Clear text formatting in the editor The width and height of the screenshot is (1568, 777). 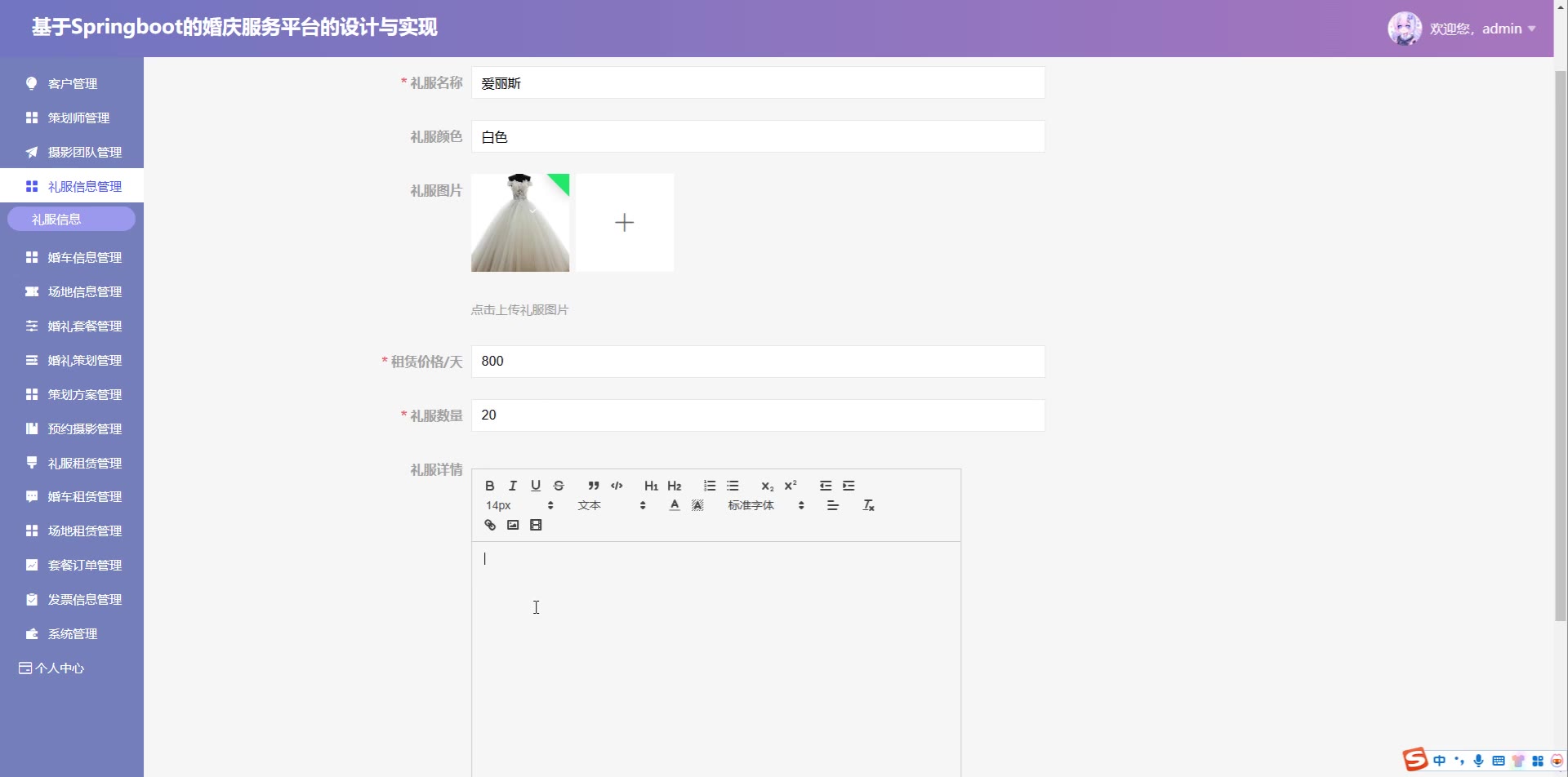869,505
